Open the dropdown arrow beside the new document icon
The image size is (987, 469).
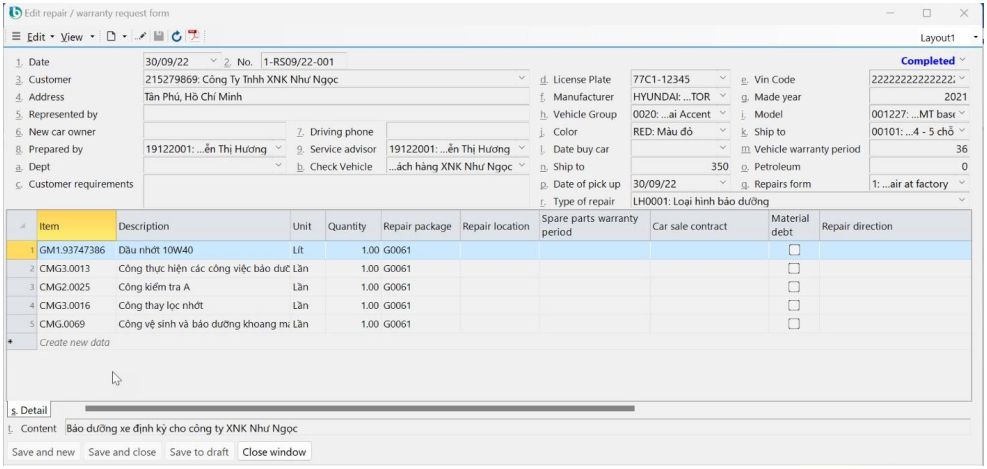coord(124,37)
